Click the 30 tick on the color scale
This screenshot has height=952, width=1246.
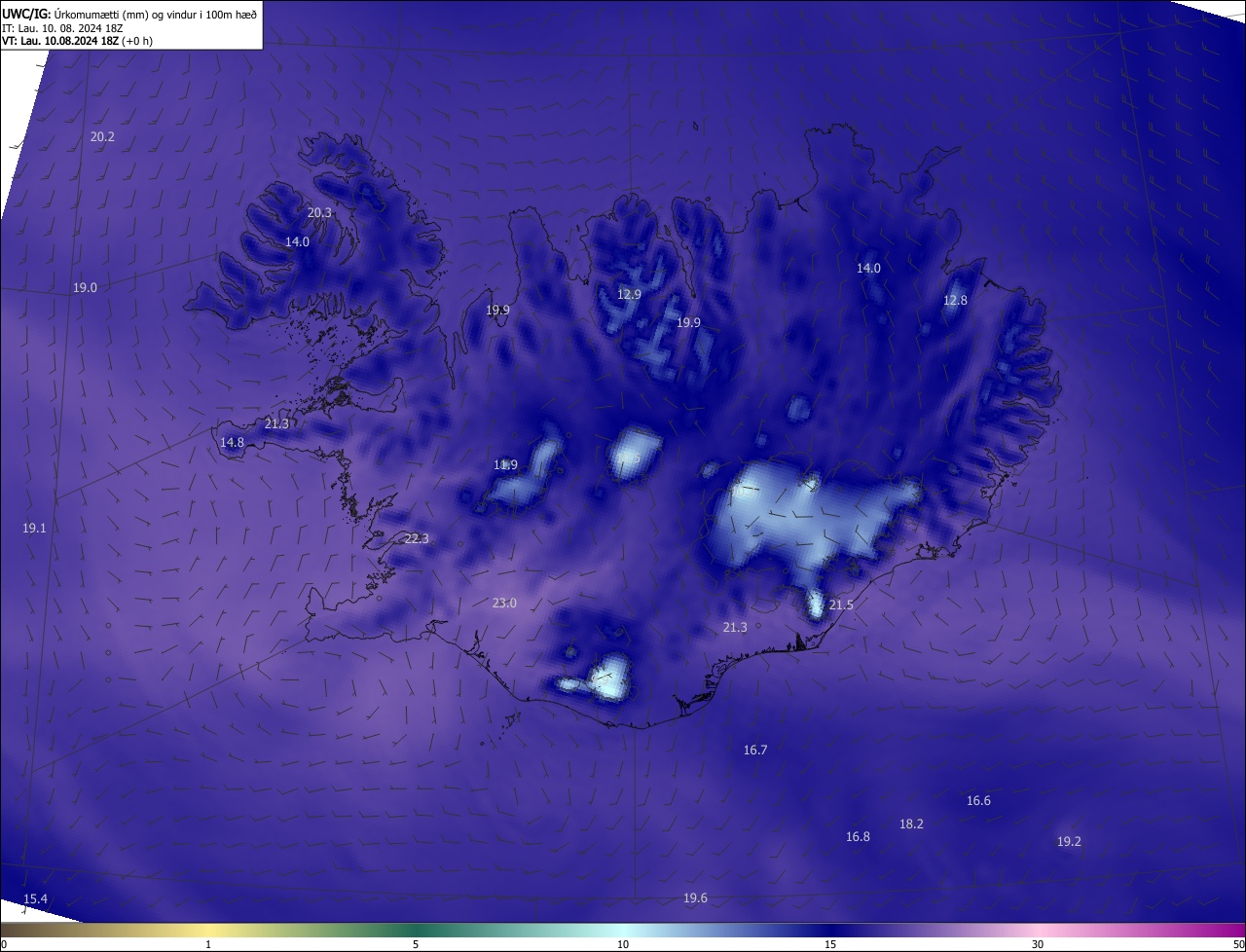[1038, 945]
